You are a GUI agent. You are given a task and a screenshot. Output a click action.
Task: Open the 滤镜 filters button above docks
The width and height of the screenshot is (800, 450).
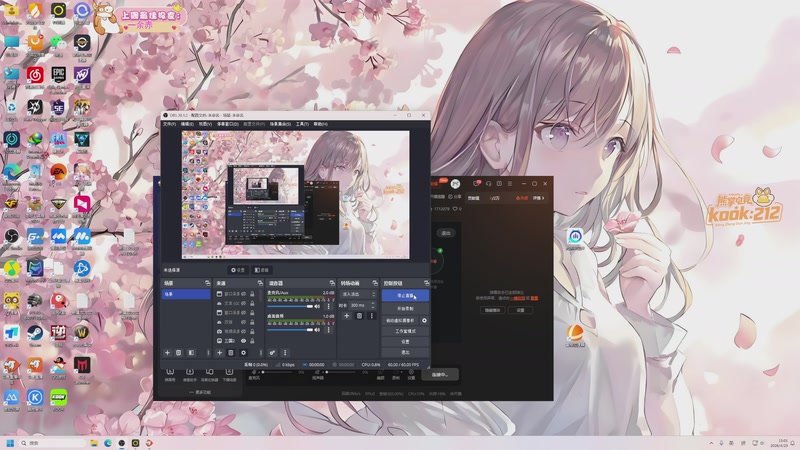click(x=262, y=270)
